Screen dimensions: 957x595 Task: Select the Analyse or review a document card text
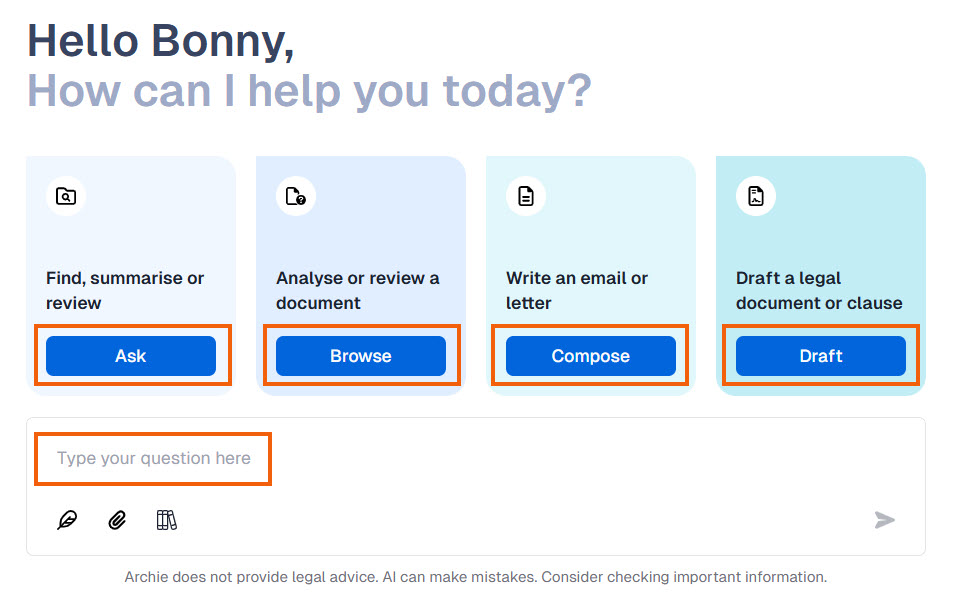click(x=358, y=290)
